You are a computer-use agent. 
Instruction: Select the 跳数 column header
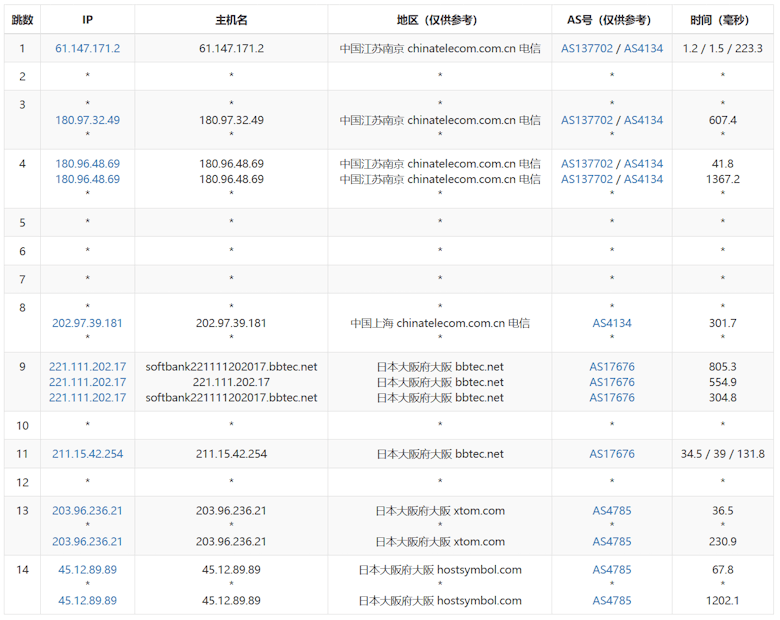(22, 20)
